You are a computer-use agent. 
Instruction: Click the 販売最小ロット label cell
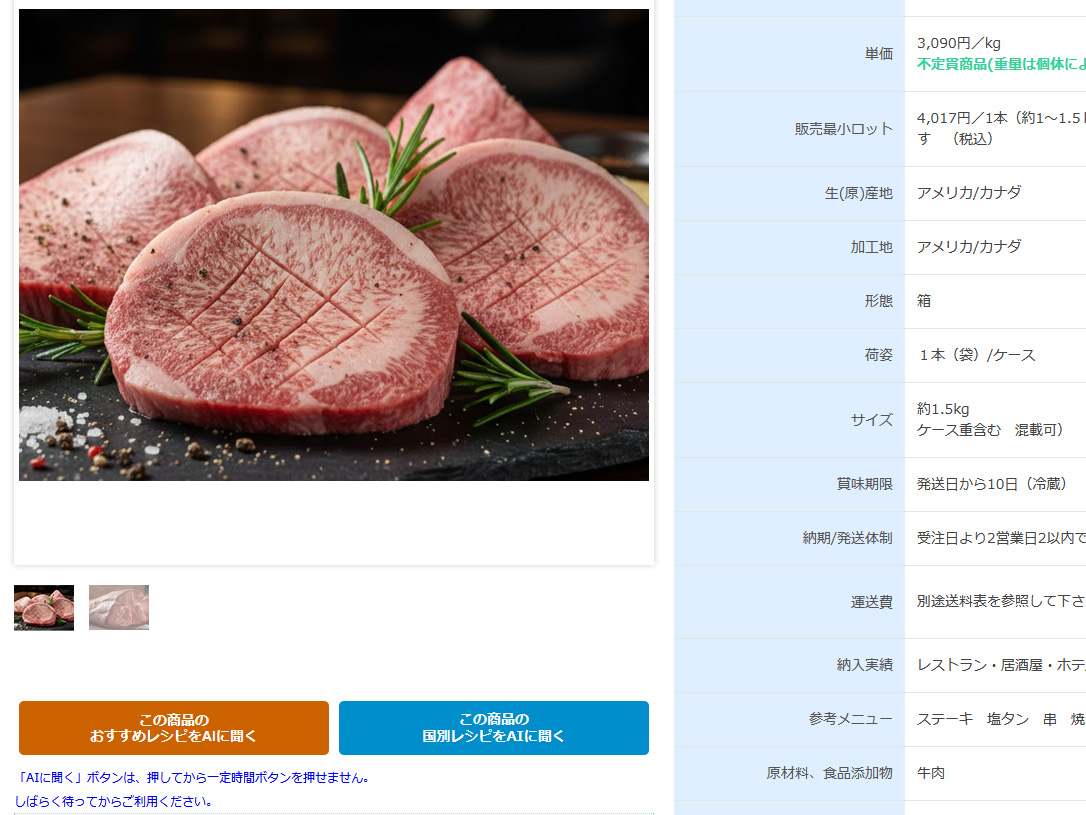pyautogui.click(x=790, y=129)
